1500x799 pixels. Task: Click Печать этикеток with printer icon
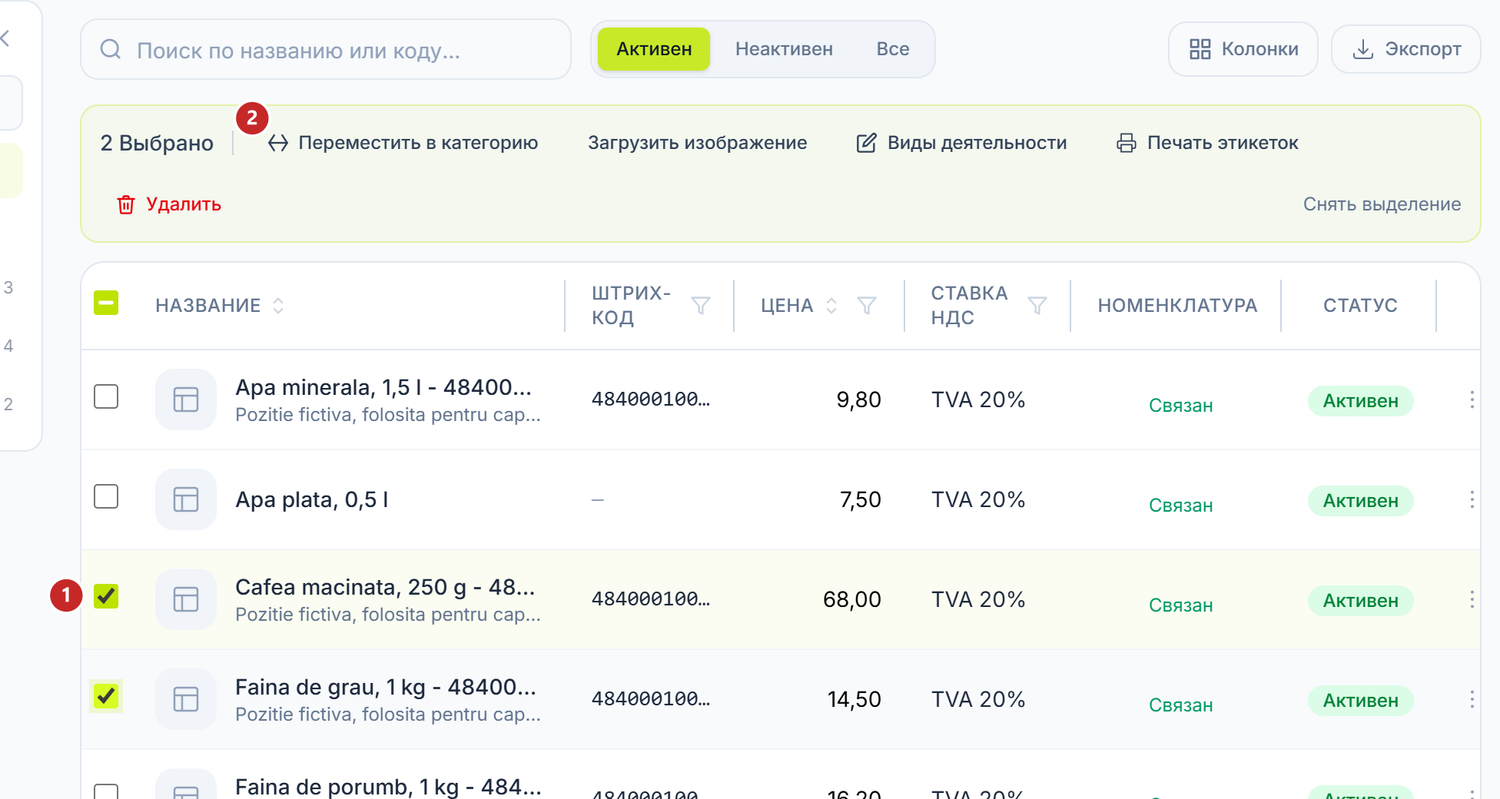tap(1207, 143)
